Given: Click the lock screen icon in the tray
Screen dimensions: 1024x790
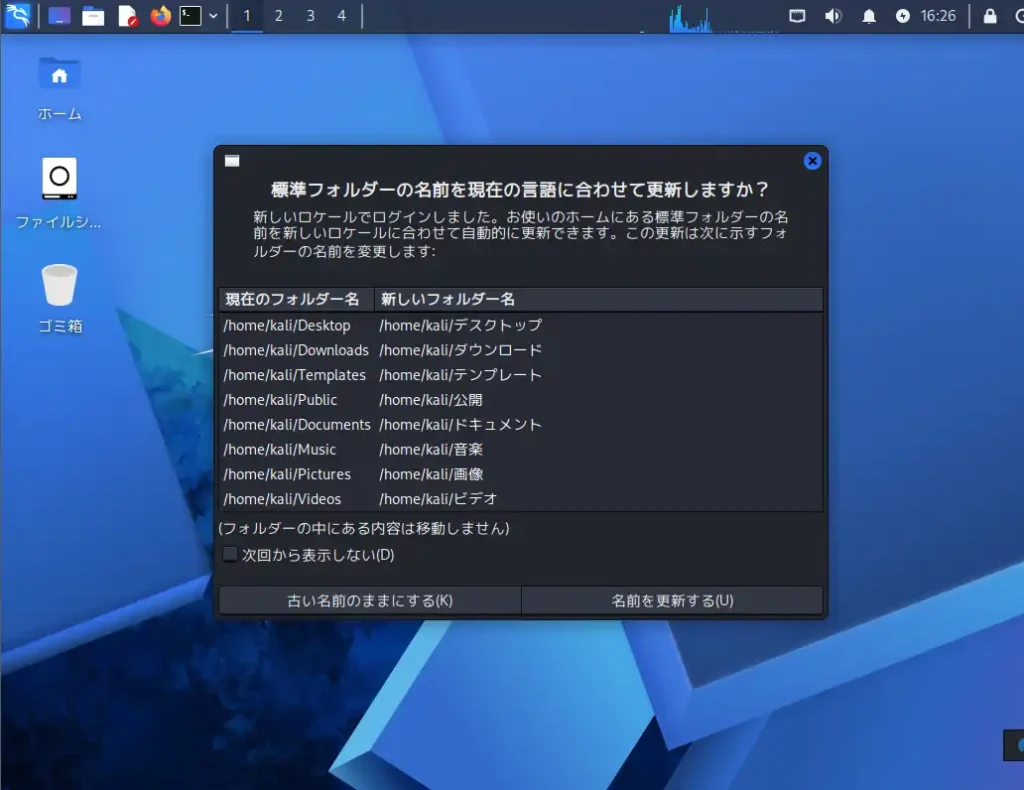Looking at the screenshot, I should [988, 16].
